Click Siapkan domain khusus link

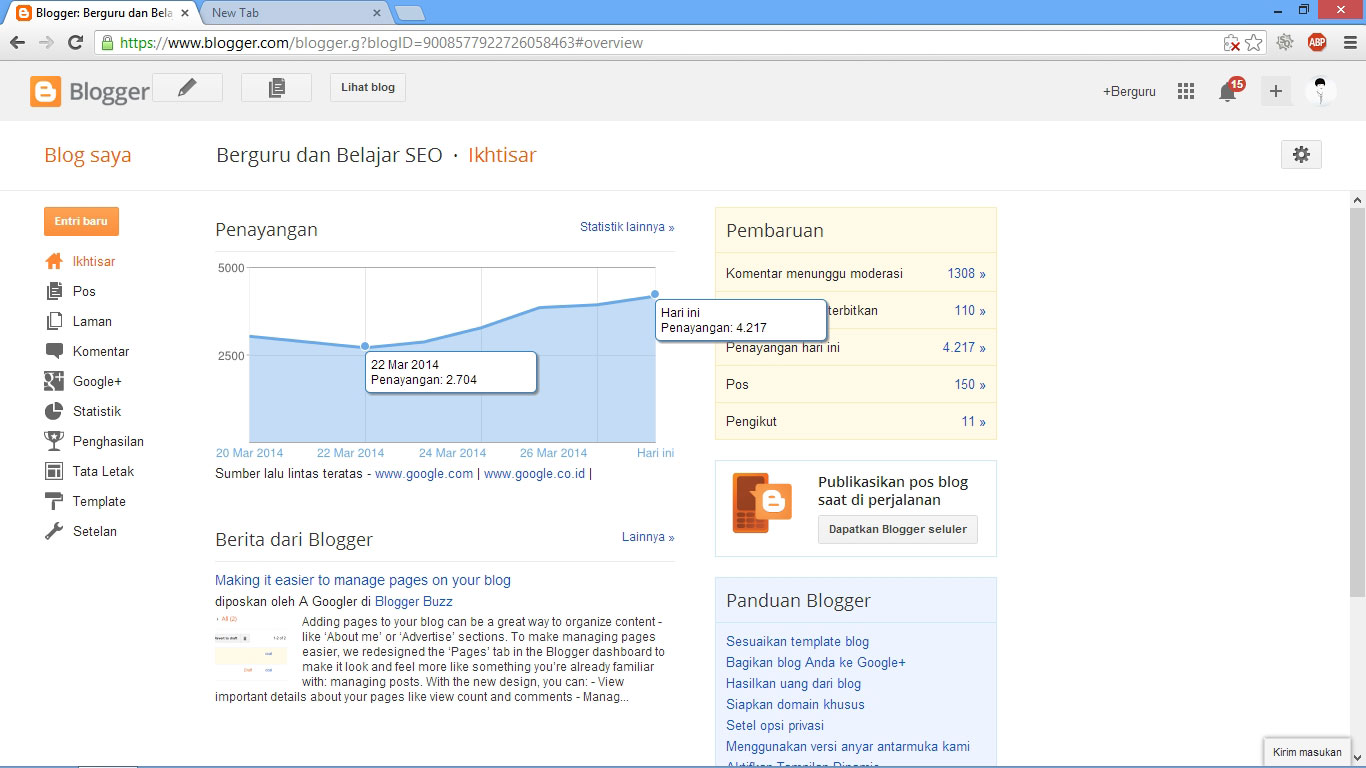tap(796, 705)
